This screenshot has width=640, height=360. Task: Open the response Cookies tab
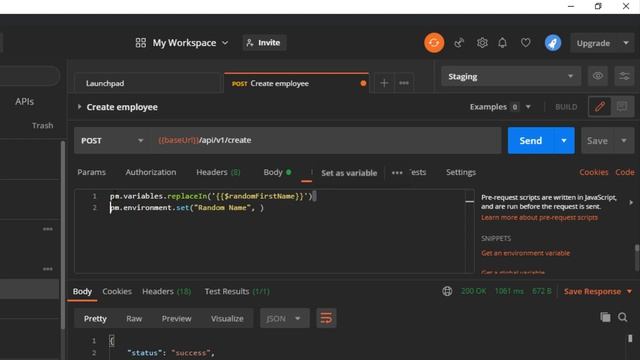pyautogui.click(x=117, y=291)
